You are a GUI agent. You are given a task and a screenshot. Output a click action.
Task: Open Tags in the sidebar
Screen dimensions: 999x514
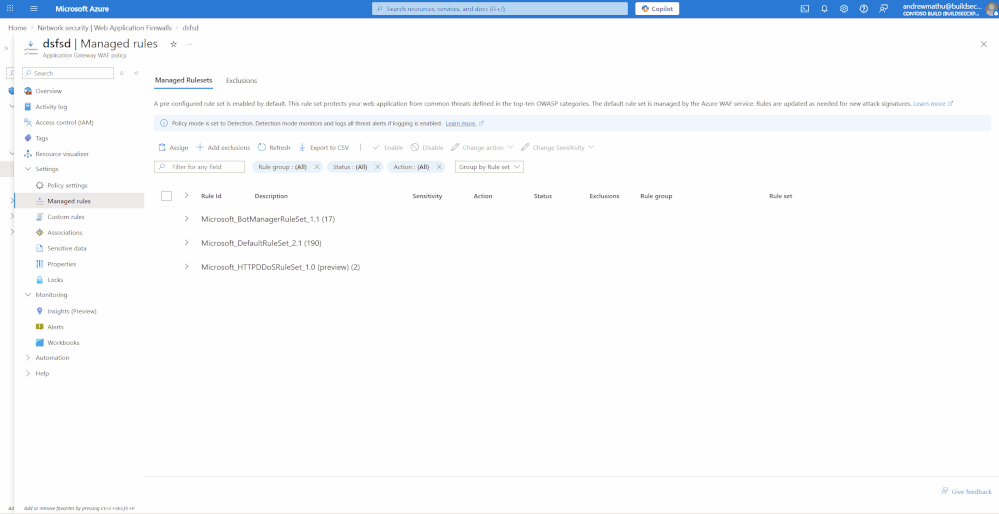click(41, 138)
